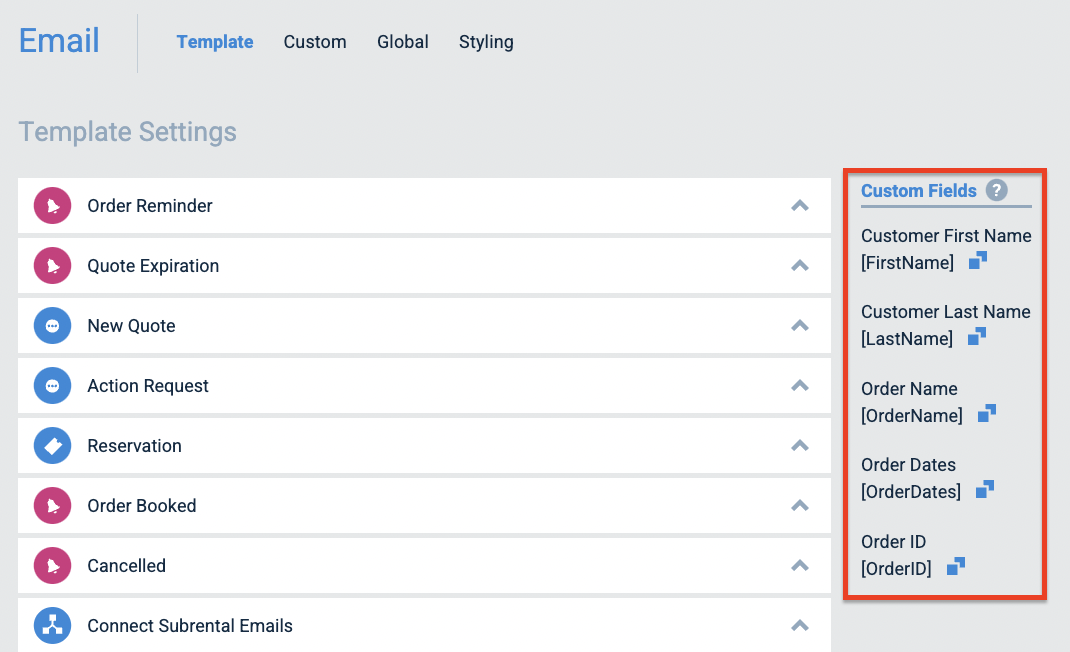Click the Connect Subrental Emails network icon

coord(53,625)
